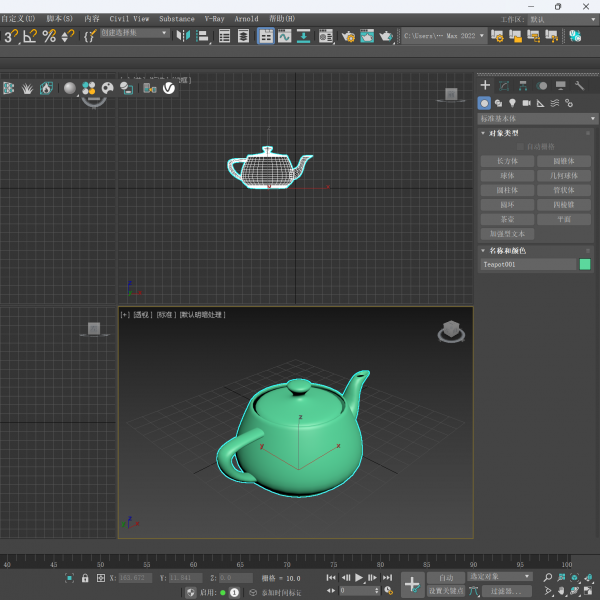This screenshot has height=600, width=600.
Task: Open the Rendered Frame Window icon
Action: coord(367,36)
